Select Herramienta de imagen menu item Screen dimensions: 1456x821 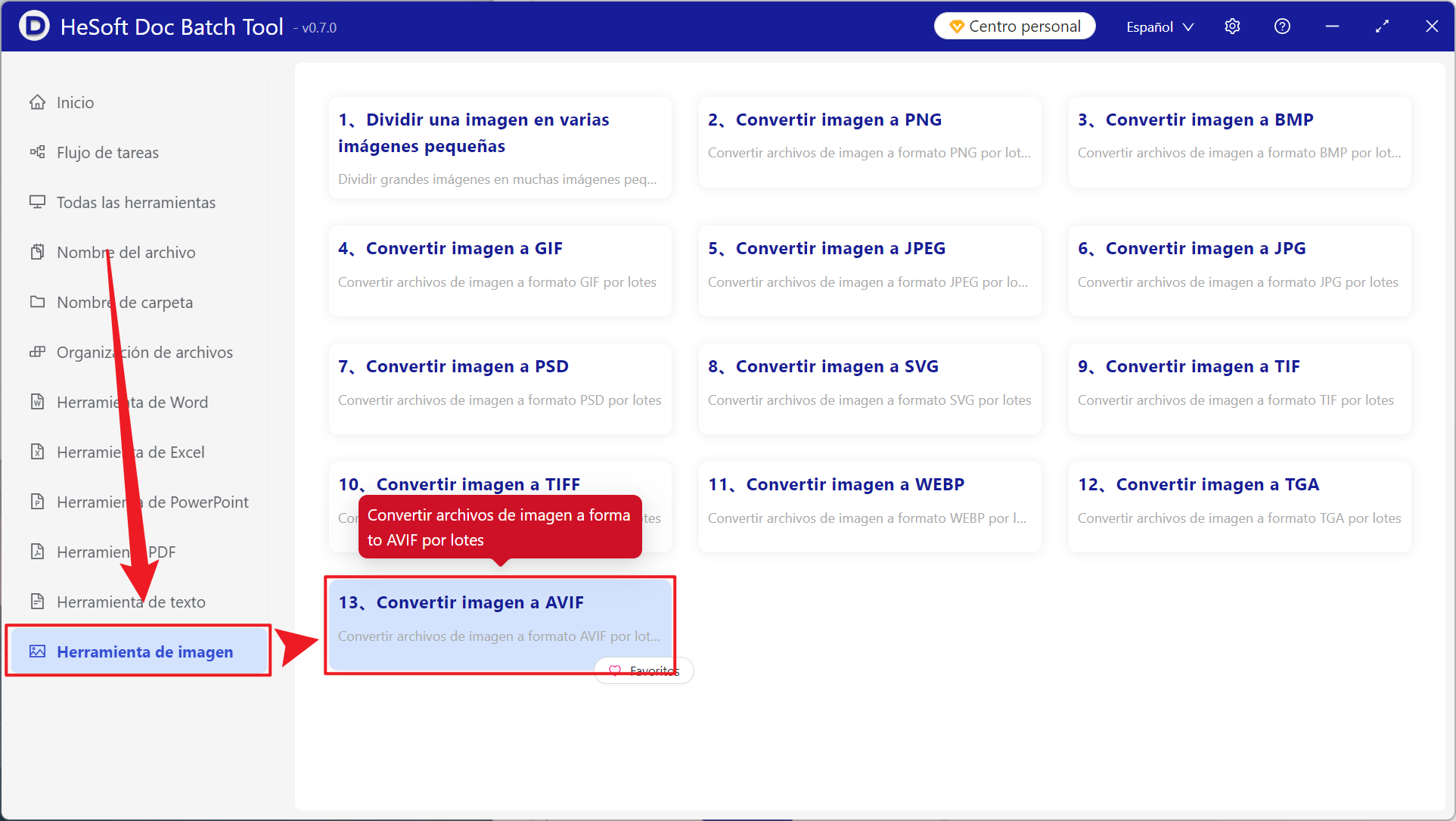(138, 652)
